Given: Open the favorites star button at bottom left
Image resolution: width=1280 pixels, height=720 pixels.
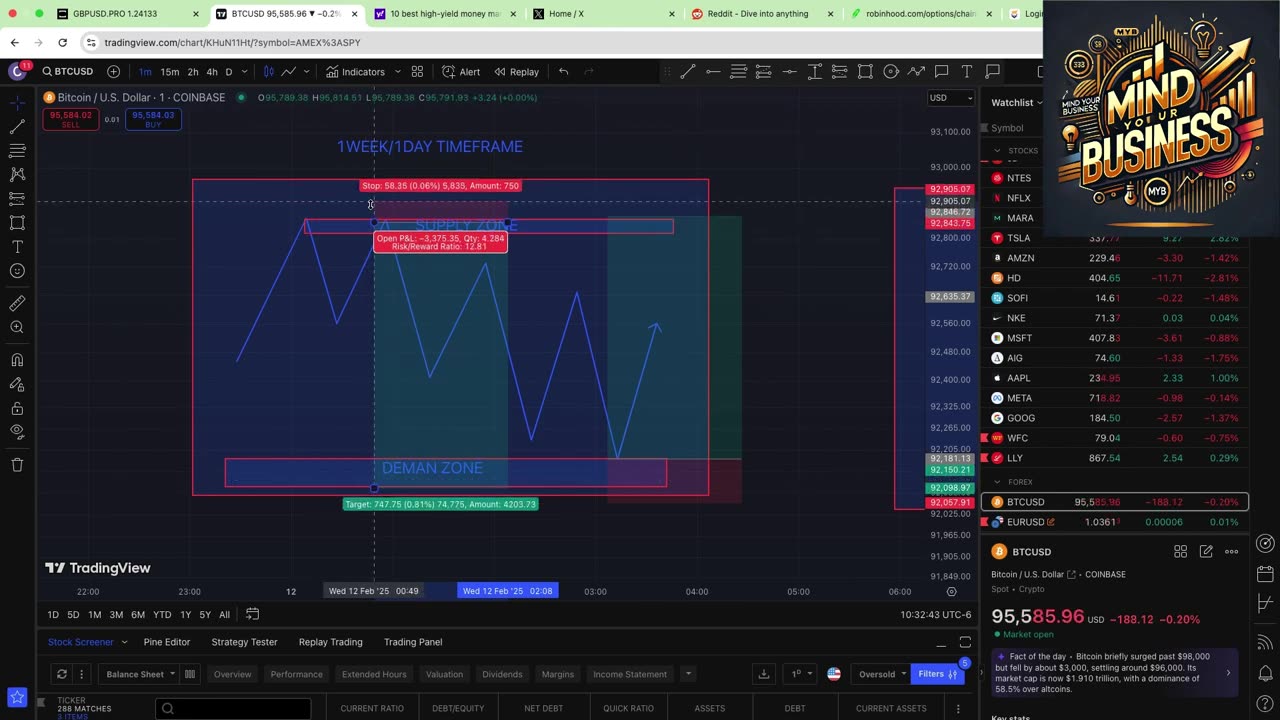Looking at the screenshot, I should click(x=16, y=697).
